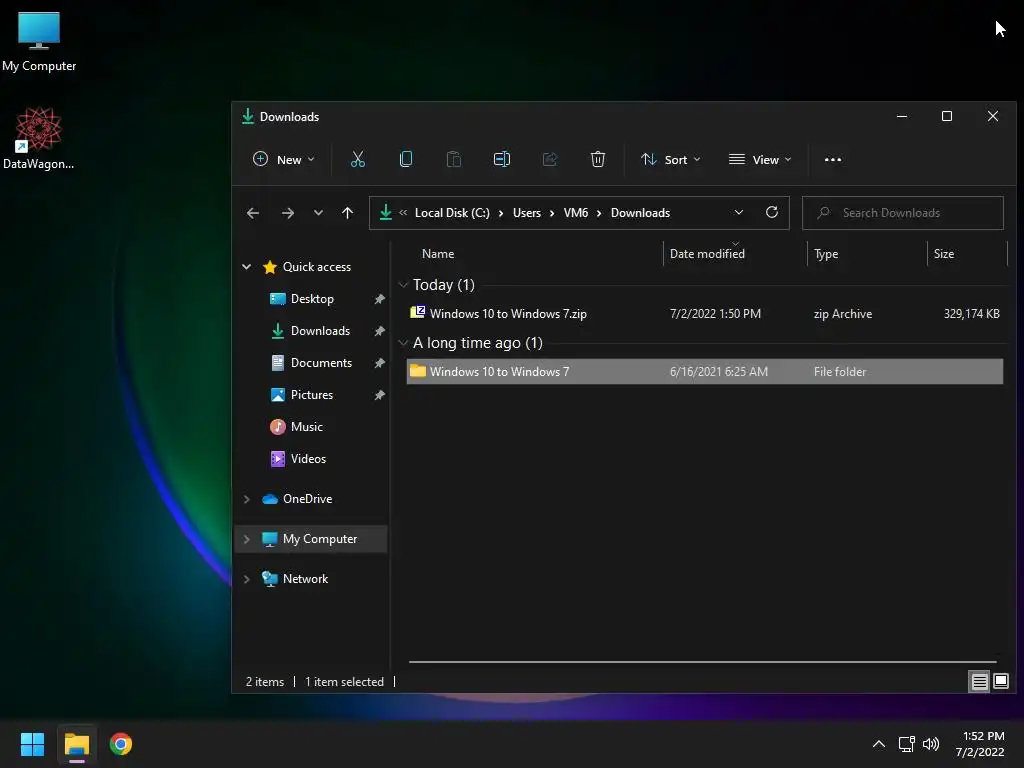This screenshot has height=768, width=1024.
Task: Collapse the Quick access tree node
Action: pos(247,266)
